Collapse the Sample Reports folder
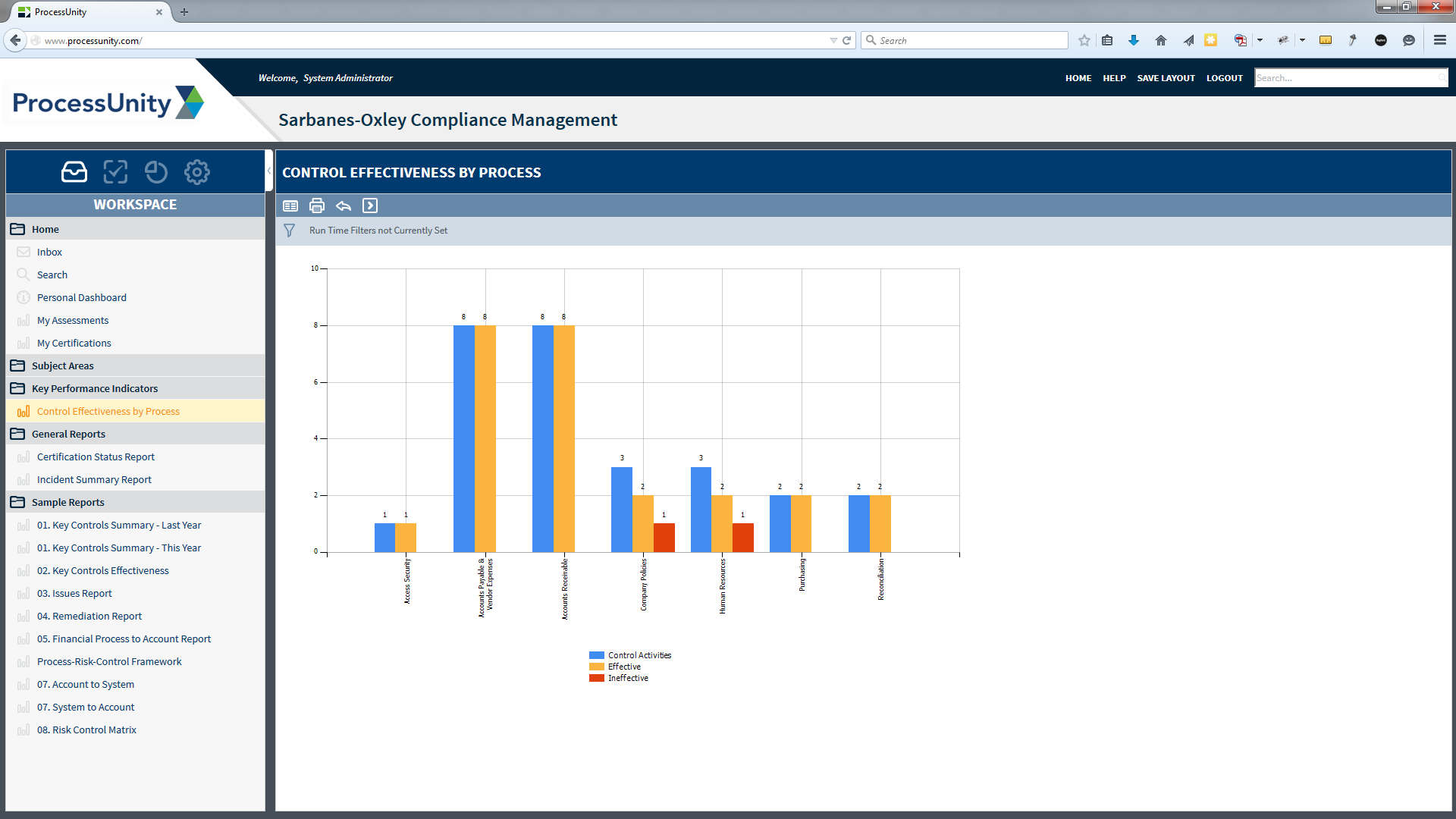The image size is (1456, 819). (17, 502)
